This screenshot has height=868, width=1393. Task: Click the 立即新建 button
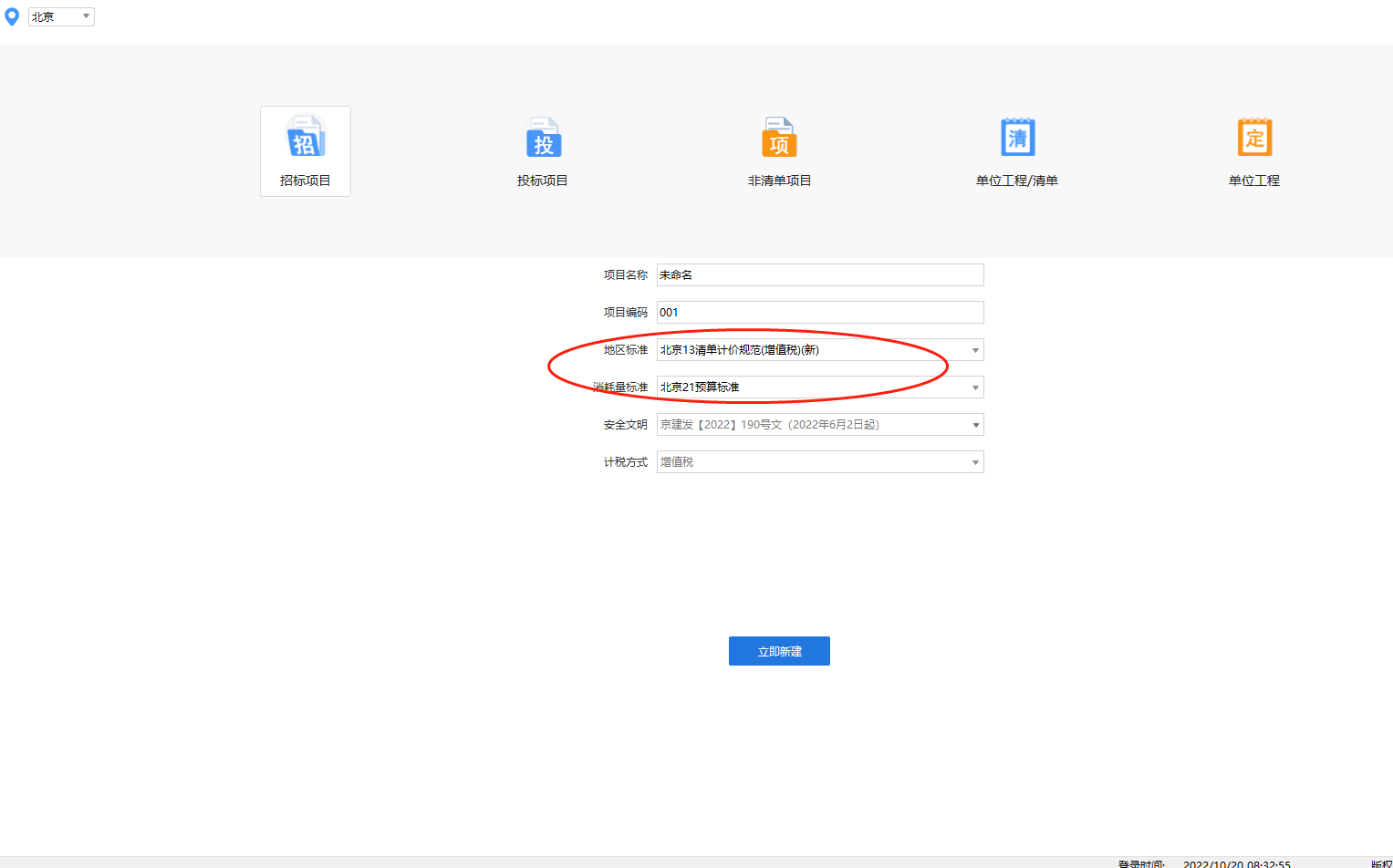779,651
